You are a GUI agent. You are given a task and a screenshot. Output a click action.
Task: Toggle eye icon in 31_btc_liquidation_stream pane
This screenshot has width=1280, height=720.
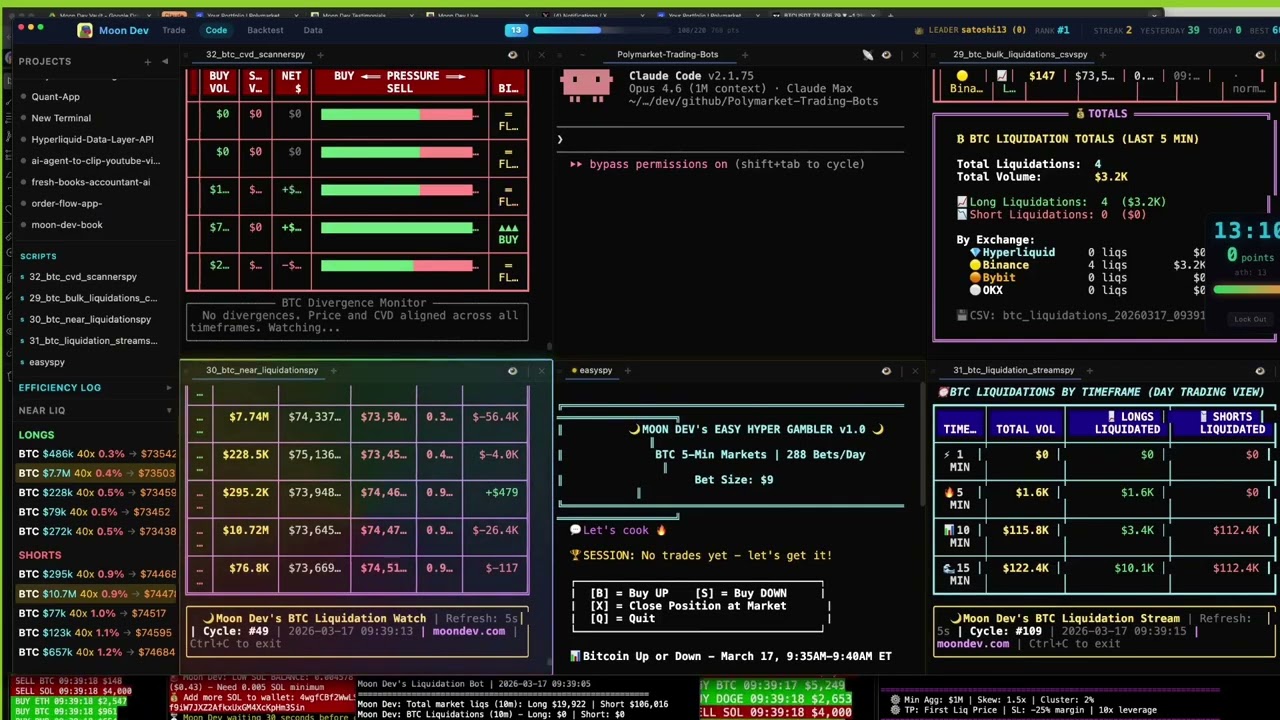(x=1260, y=370)
